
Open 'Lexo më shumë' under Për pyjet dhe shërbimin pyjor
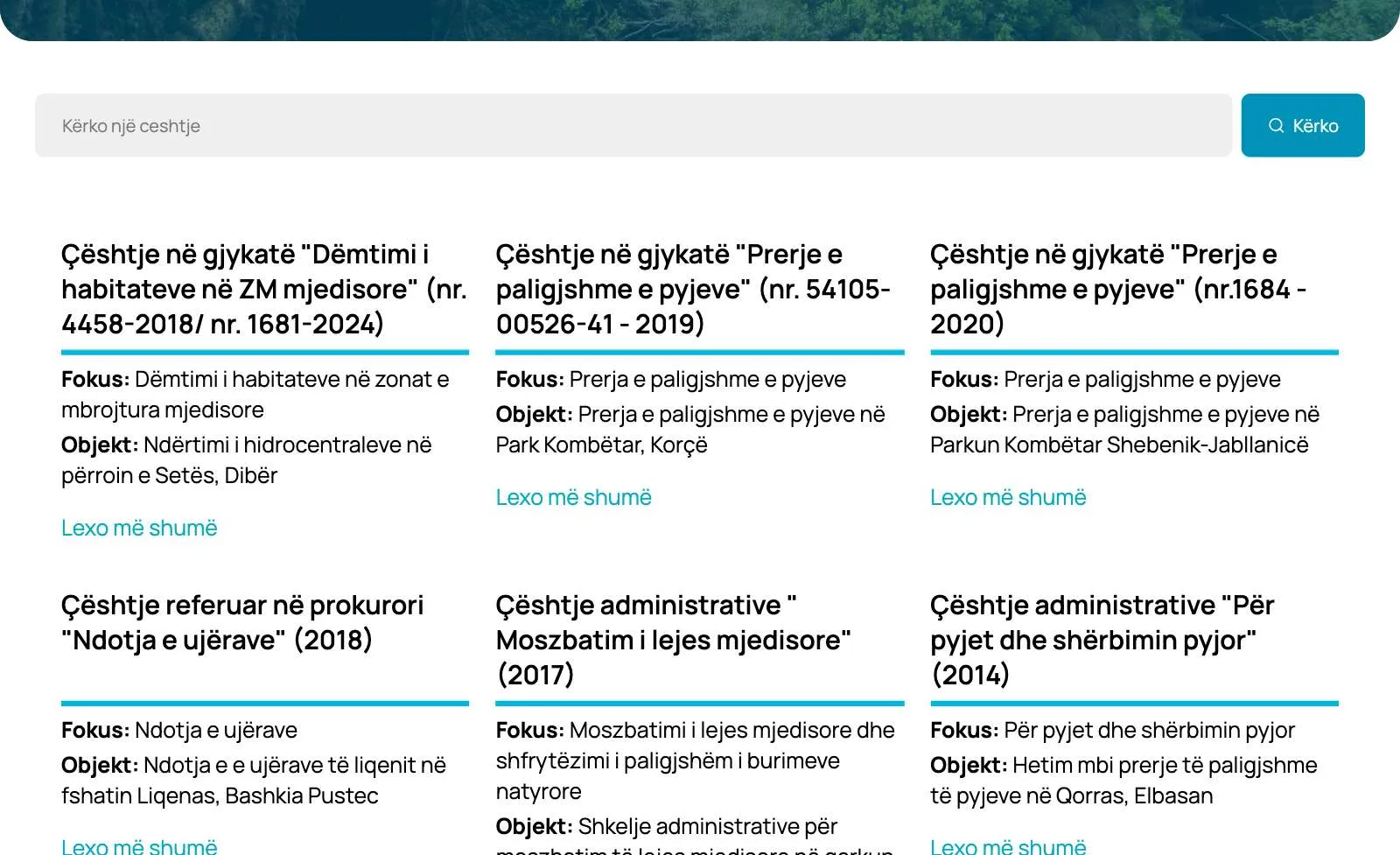click(x=1008, y=845)
